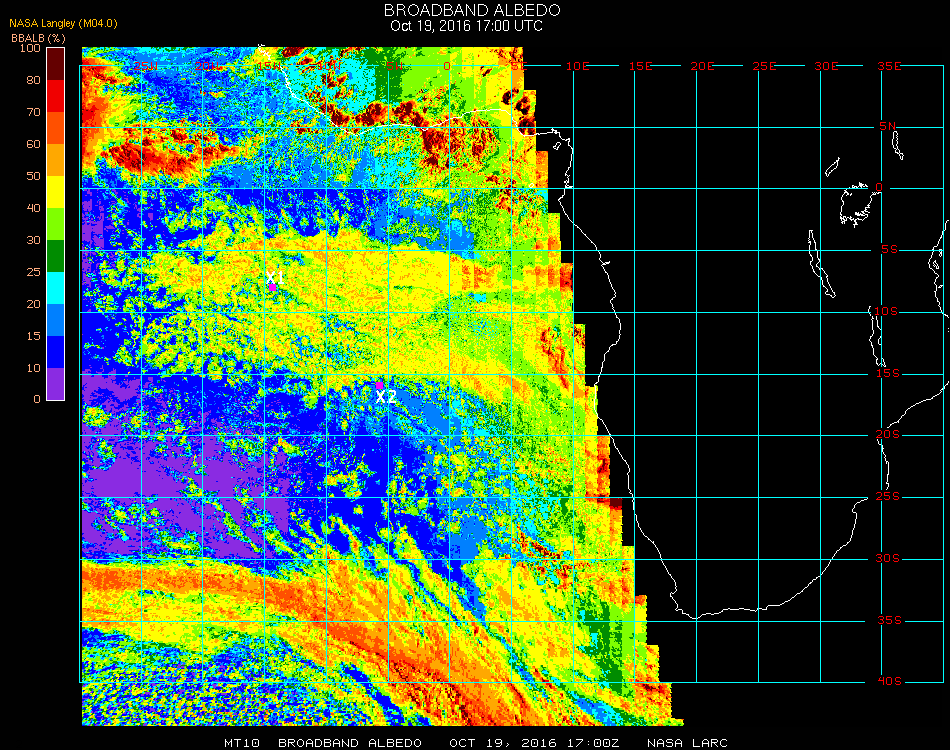Click the light blue 15-20% legend swatch
The height and width of the screenshot is (750, 950).
click(56, 320)
